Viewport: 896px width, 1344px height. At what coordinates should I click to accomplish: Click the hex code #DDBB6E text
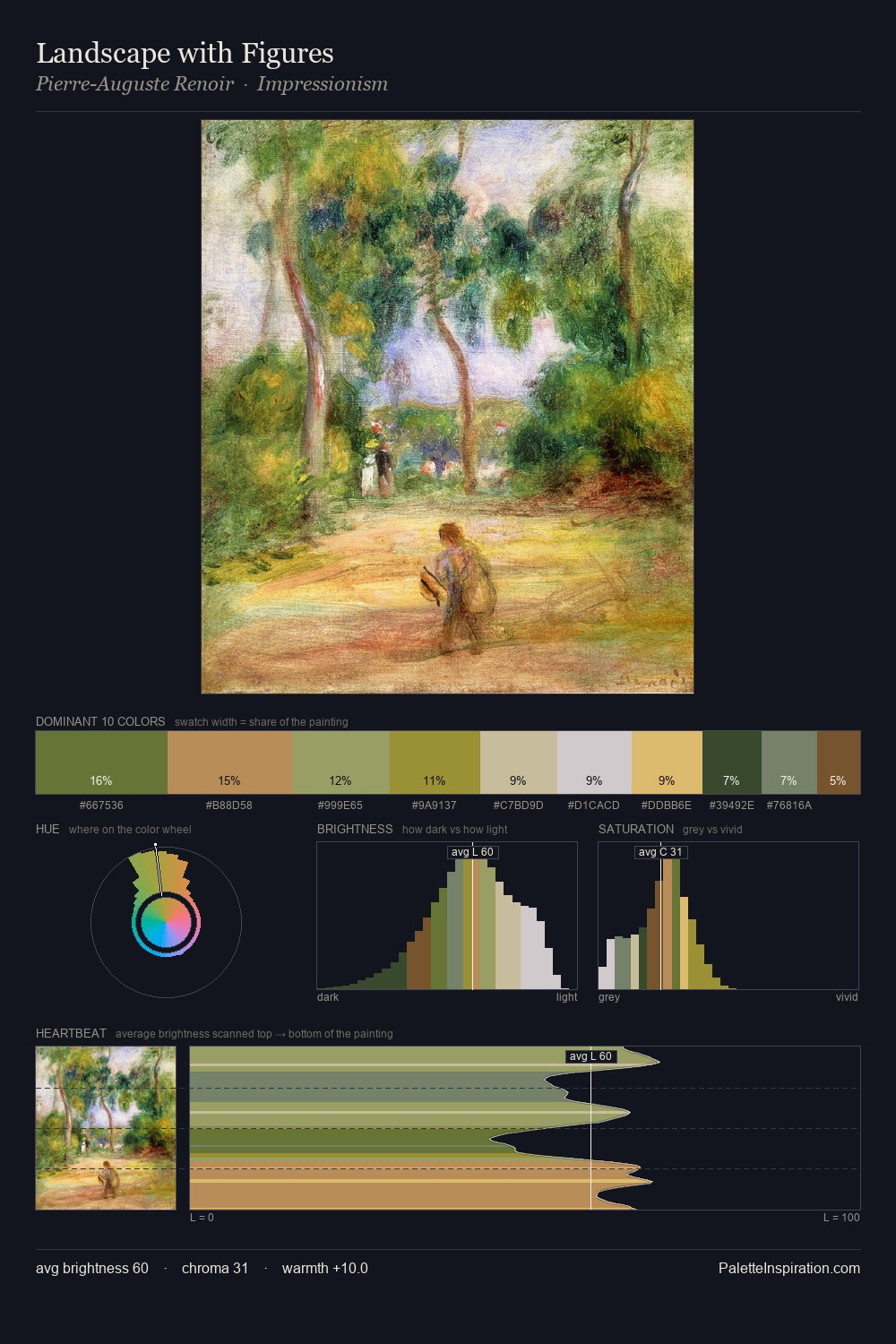coord(667,806)
